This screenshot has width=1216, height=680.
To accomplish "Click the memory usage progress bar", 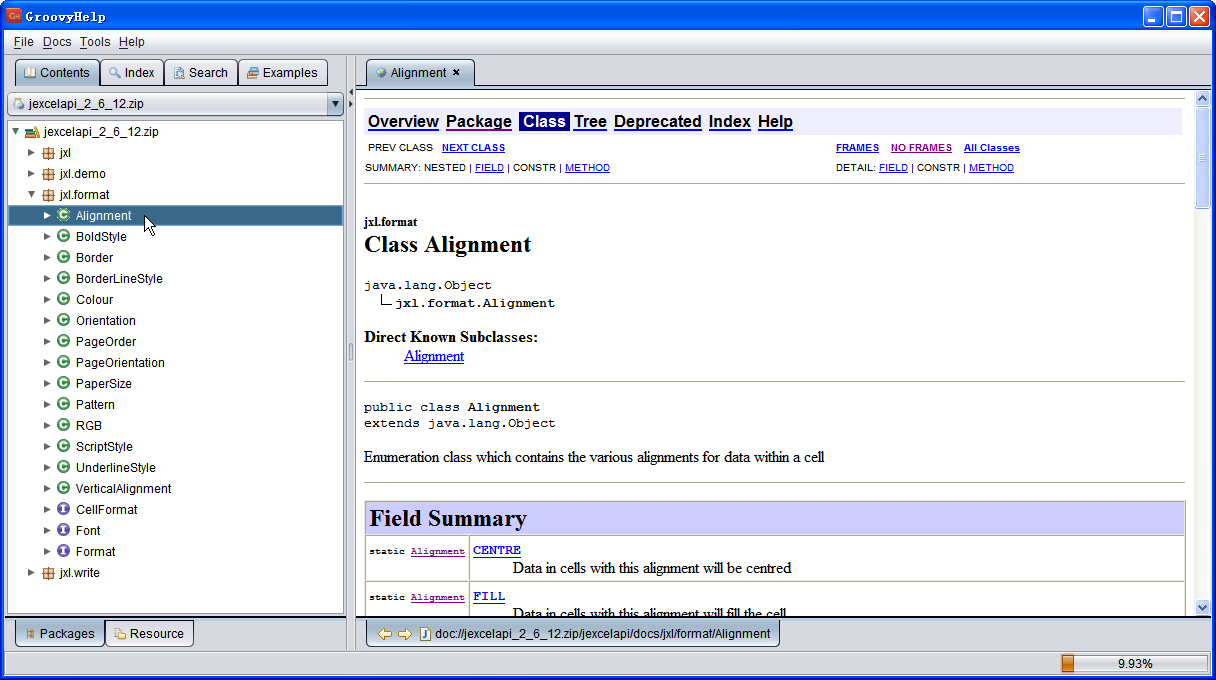I will 1134,663.
